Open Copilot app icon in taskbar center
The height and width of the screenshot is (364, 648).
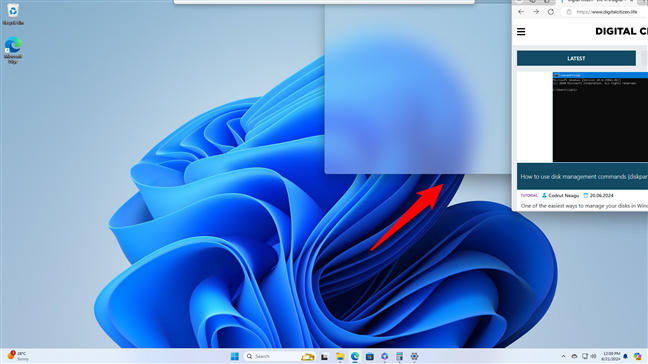384,356
